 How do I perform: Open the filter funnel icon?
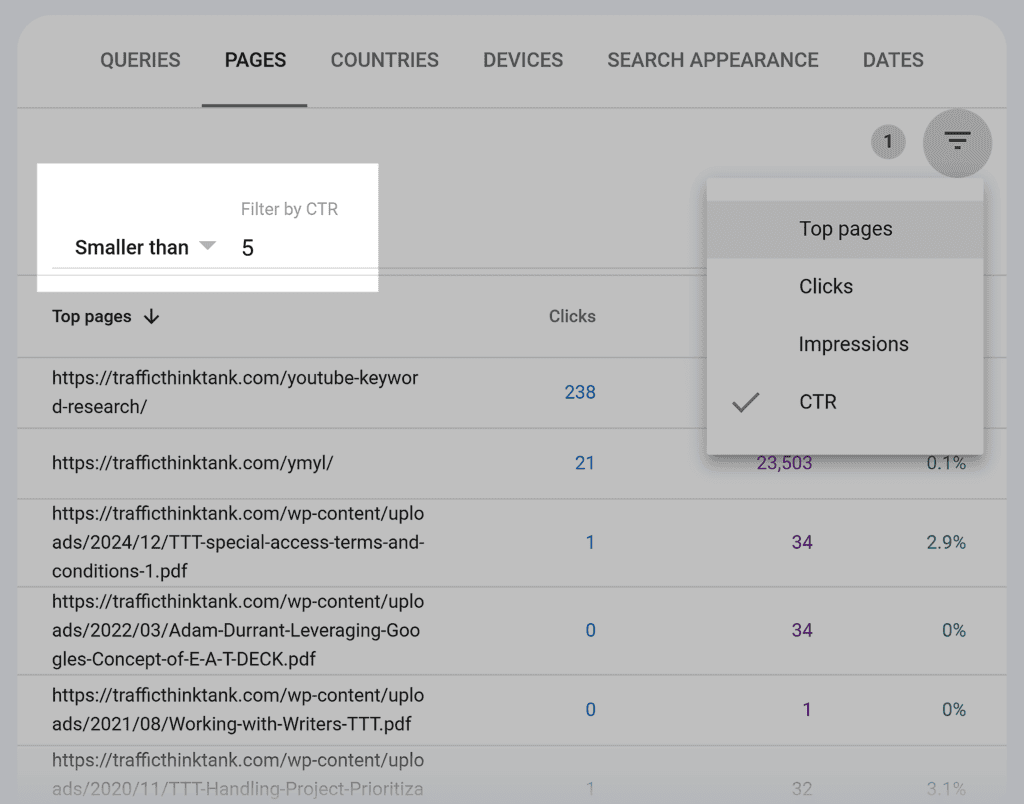pyautogui.click(x=957, y=142)
